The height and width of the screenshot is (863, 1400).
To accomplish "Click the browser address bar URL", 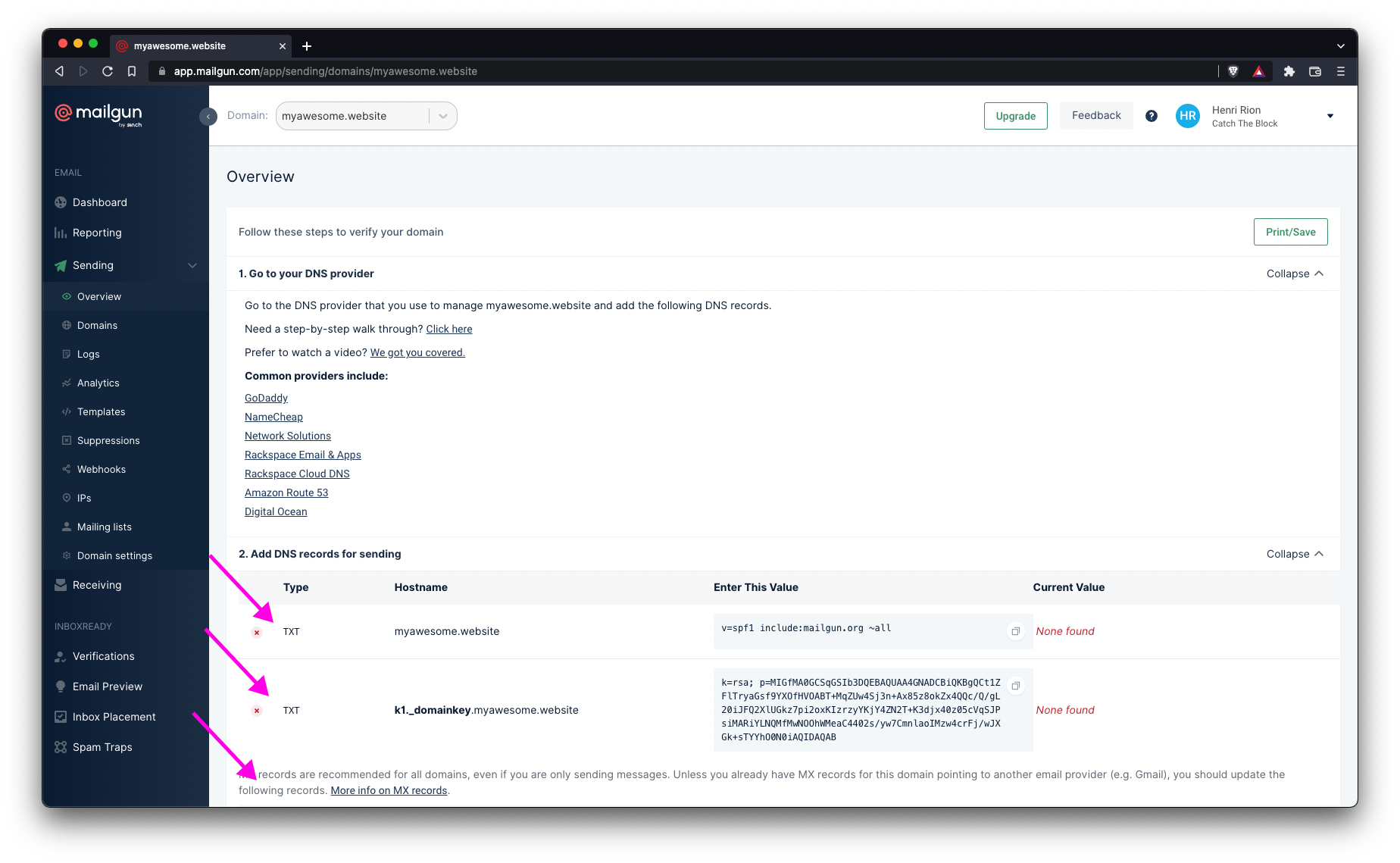I will pos(326,71).
